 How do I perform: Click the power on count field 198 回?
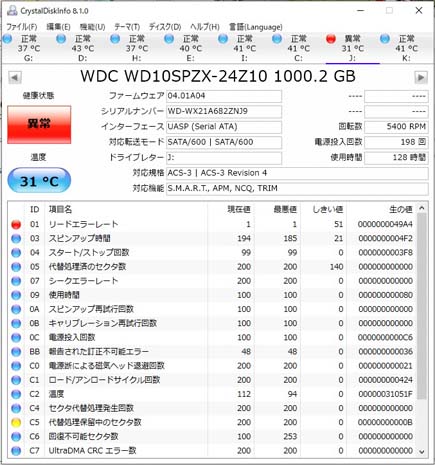pyautogui.click(x=396, y=142)
